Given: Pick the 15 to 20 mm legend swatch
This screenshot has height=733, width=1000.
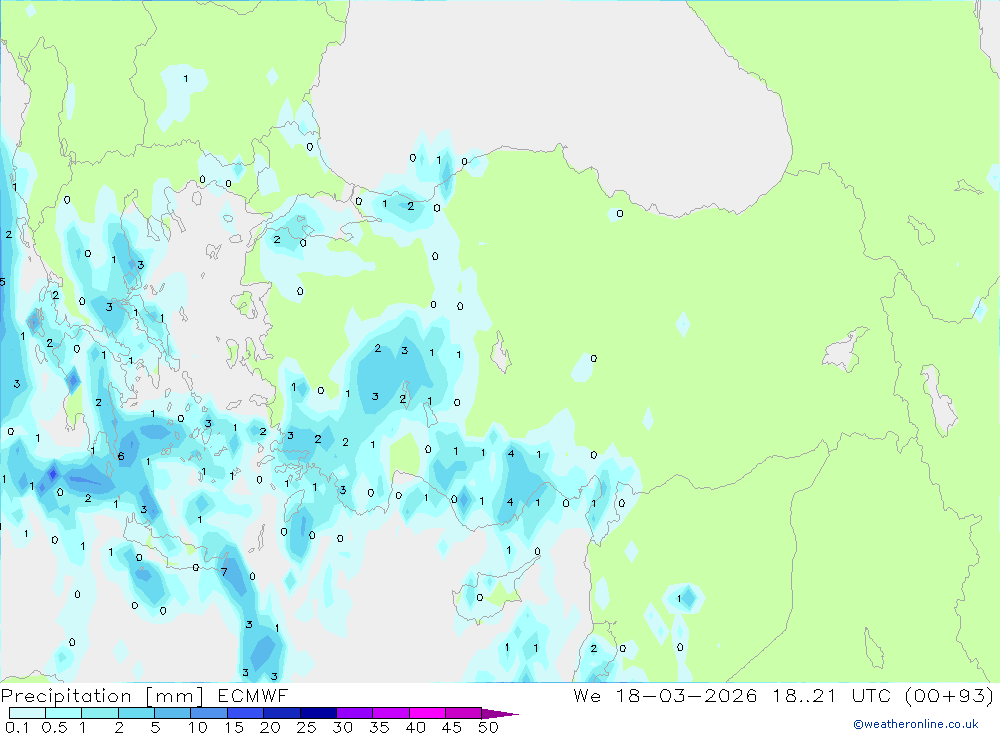Looking at the screenshot, I should [x=246, y=713].
